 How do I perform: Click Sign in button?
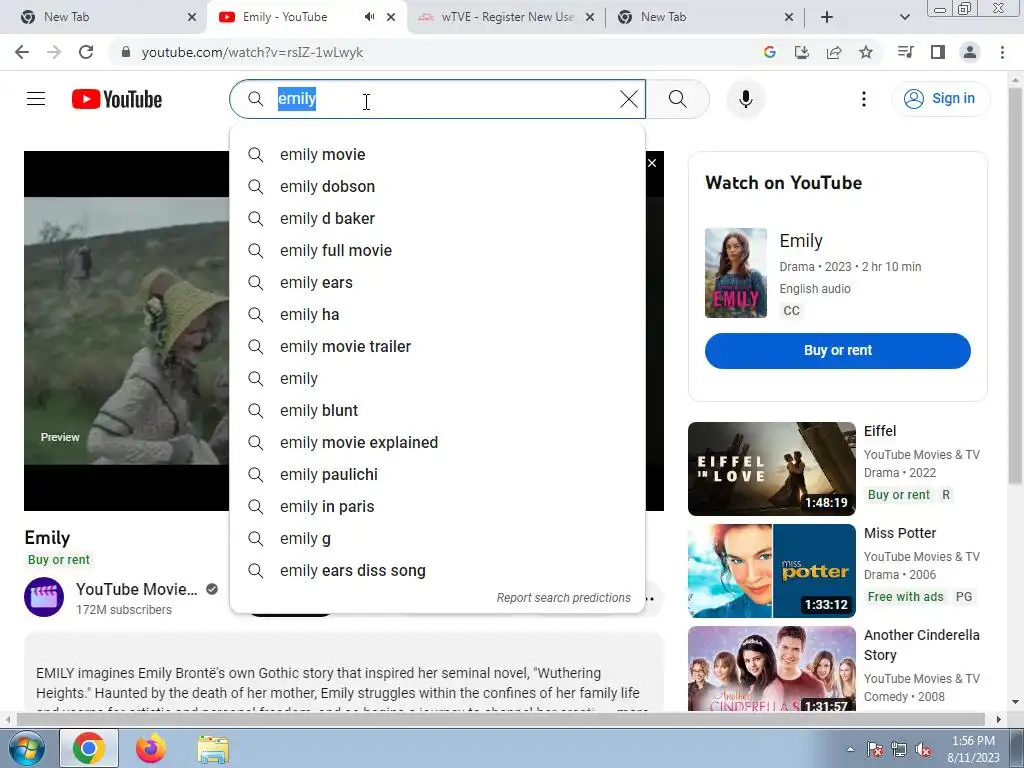click(940, 99)
